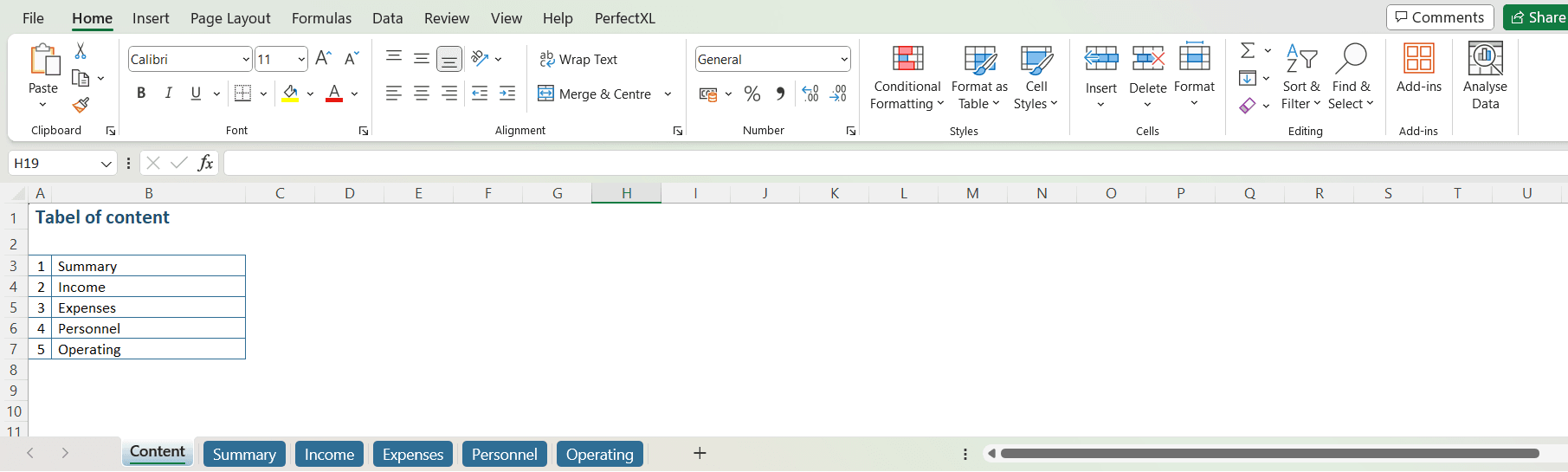
Task: Toggle Italic formatting
Action: tap(169, 94)
